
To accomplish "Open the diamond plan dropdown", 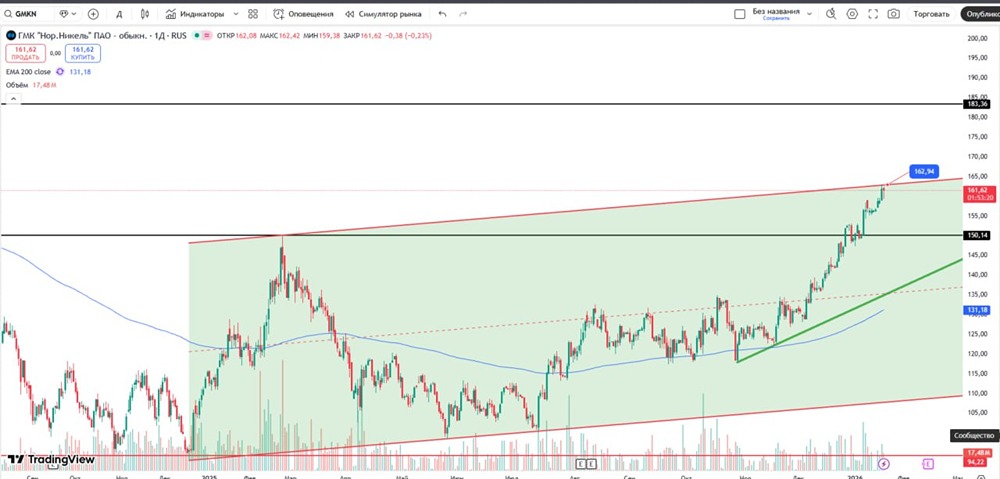I will [x=68, y=13].
